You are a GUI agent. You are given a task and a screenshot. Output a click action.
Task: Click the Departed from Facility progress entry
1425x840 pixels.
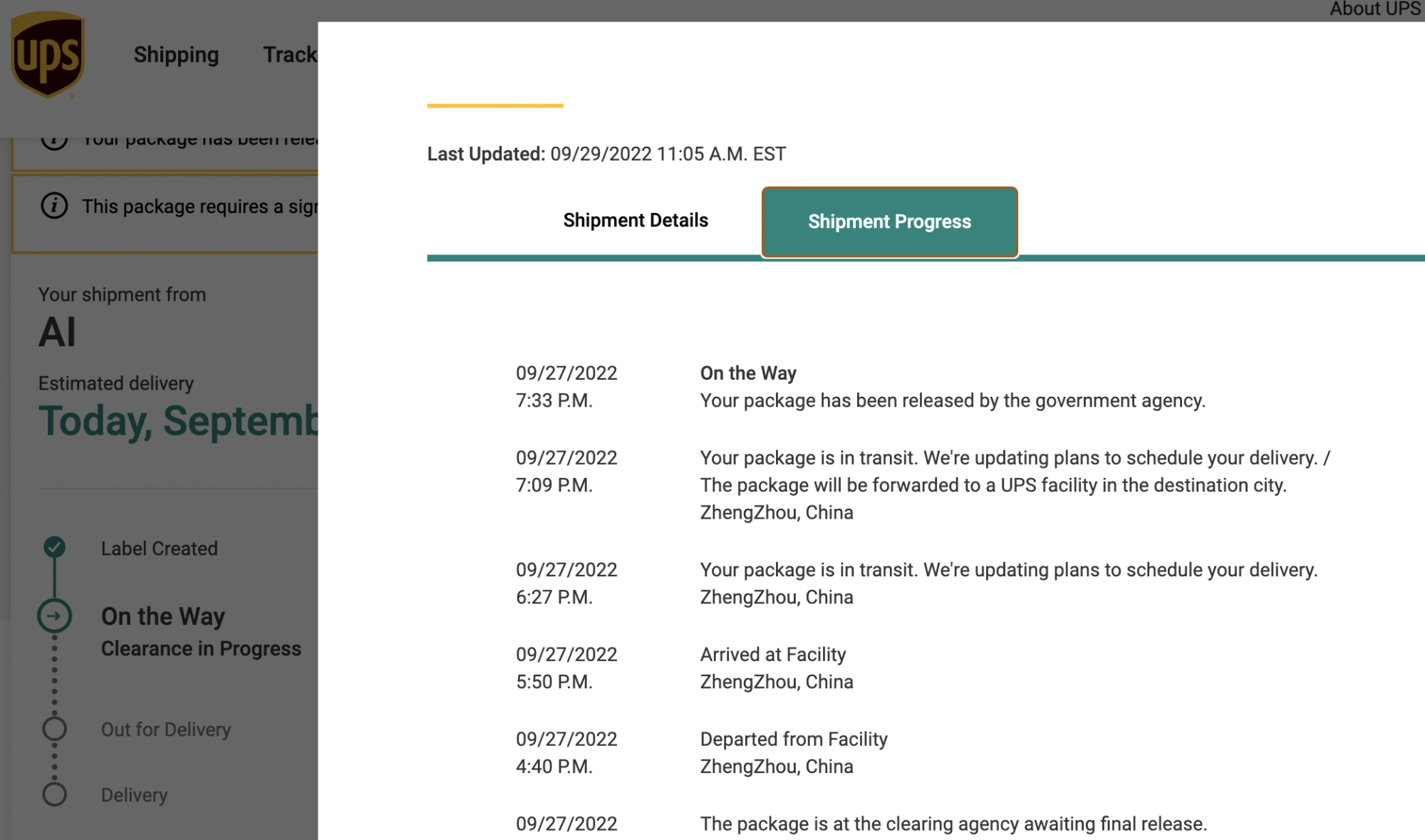click(793, 740)
